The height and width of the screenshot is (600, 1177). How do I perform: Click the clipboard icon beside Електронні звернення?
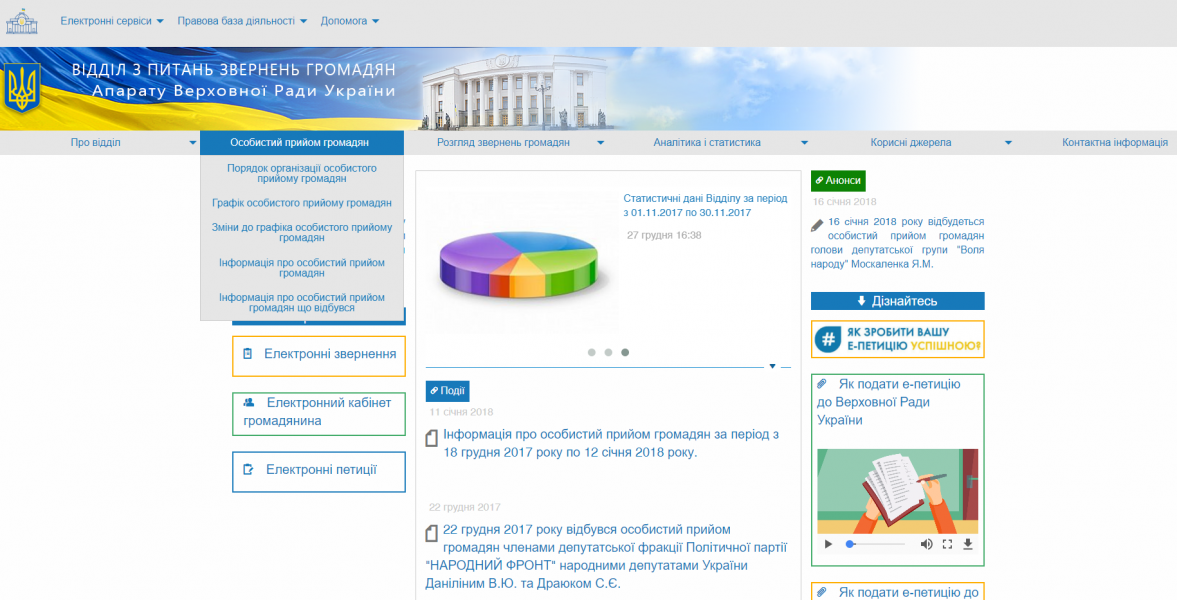(x=248, y=354)
